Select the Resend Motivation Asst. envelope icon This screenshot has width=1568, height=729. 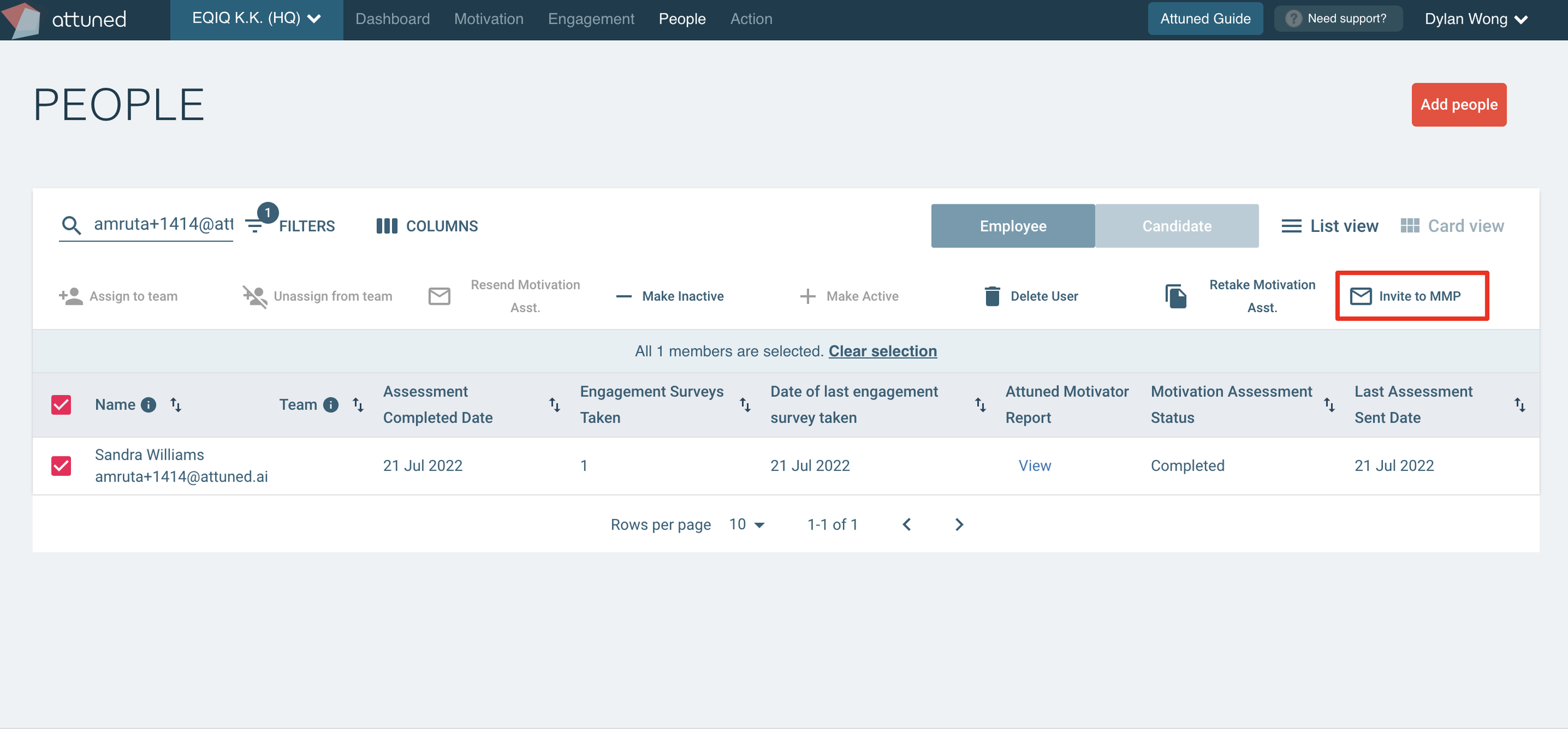(439, 296)
